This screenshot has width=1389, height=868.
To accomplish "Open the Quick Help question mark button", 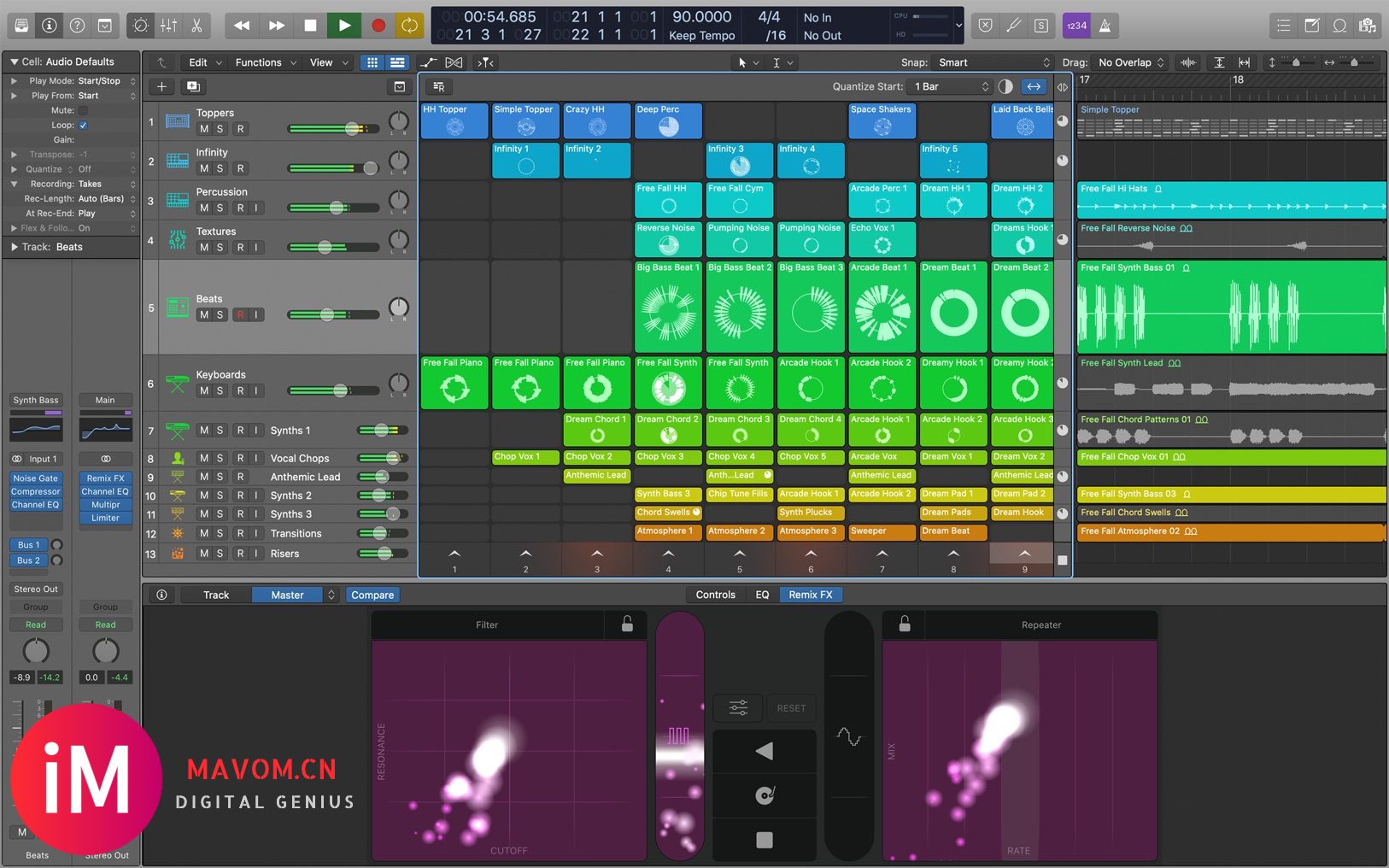I will point(77,26).
